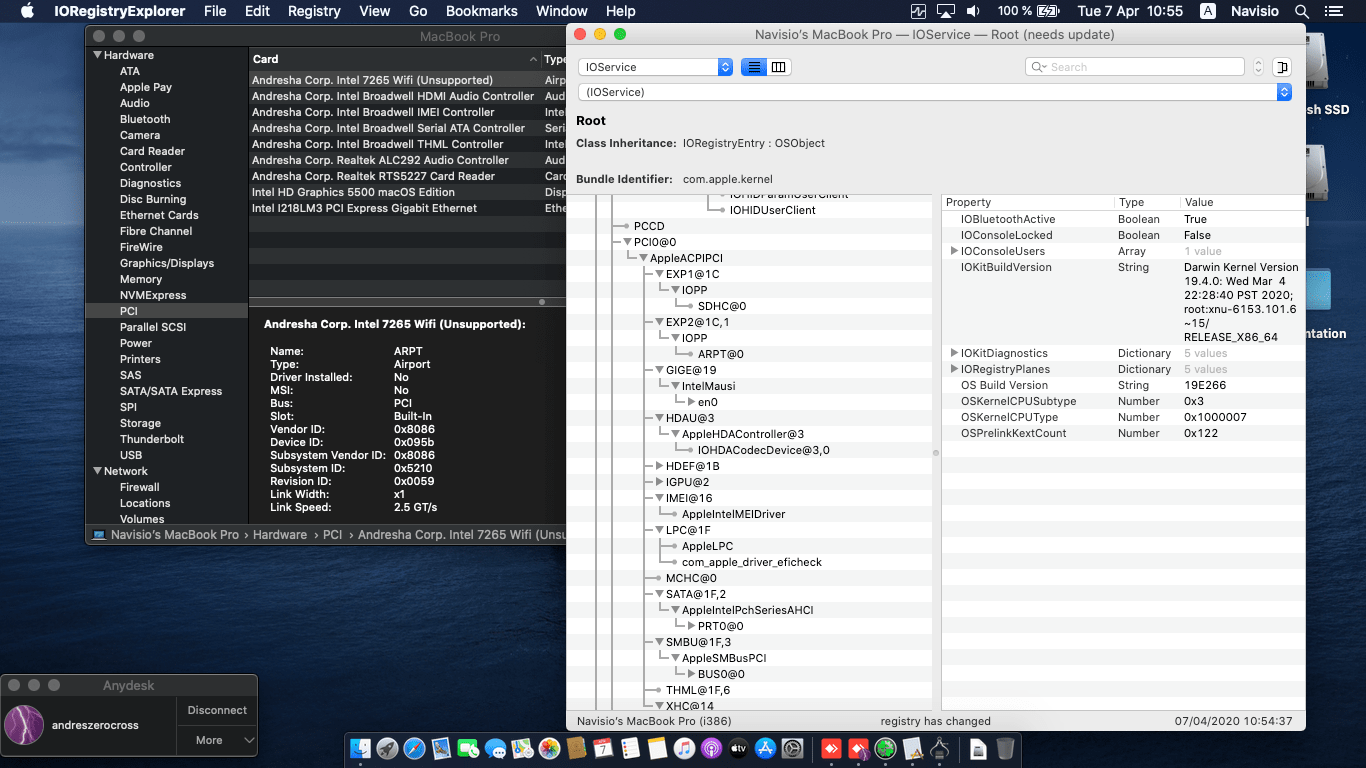Collapse the PCI0@0 tree node
This screenshot has height=768, width=1366.
(x=626, y=242)
